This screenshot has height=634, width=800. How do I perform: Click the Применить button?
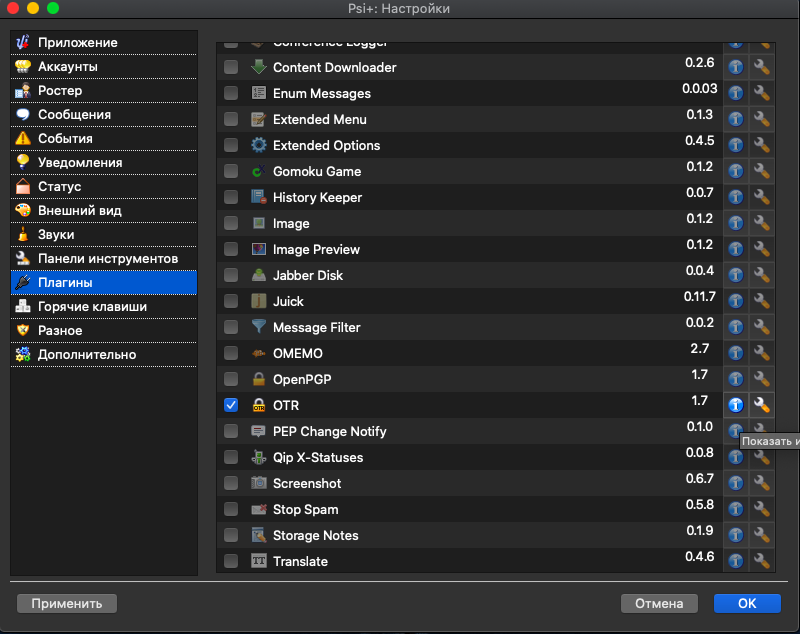pos(67,603)
